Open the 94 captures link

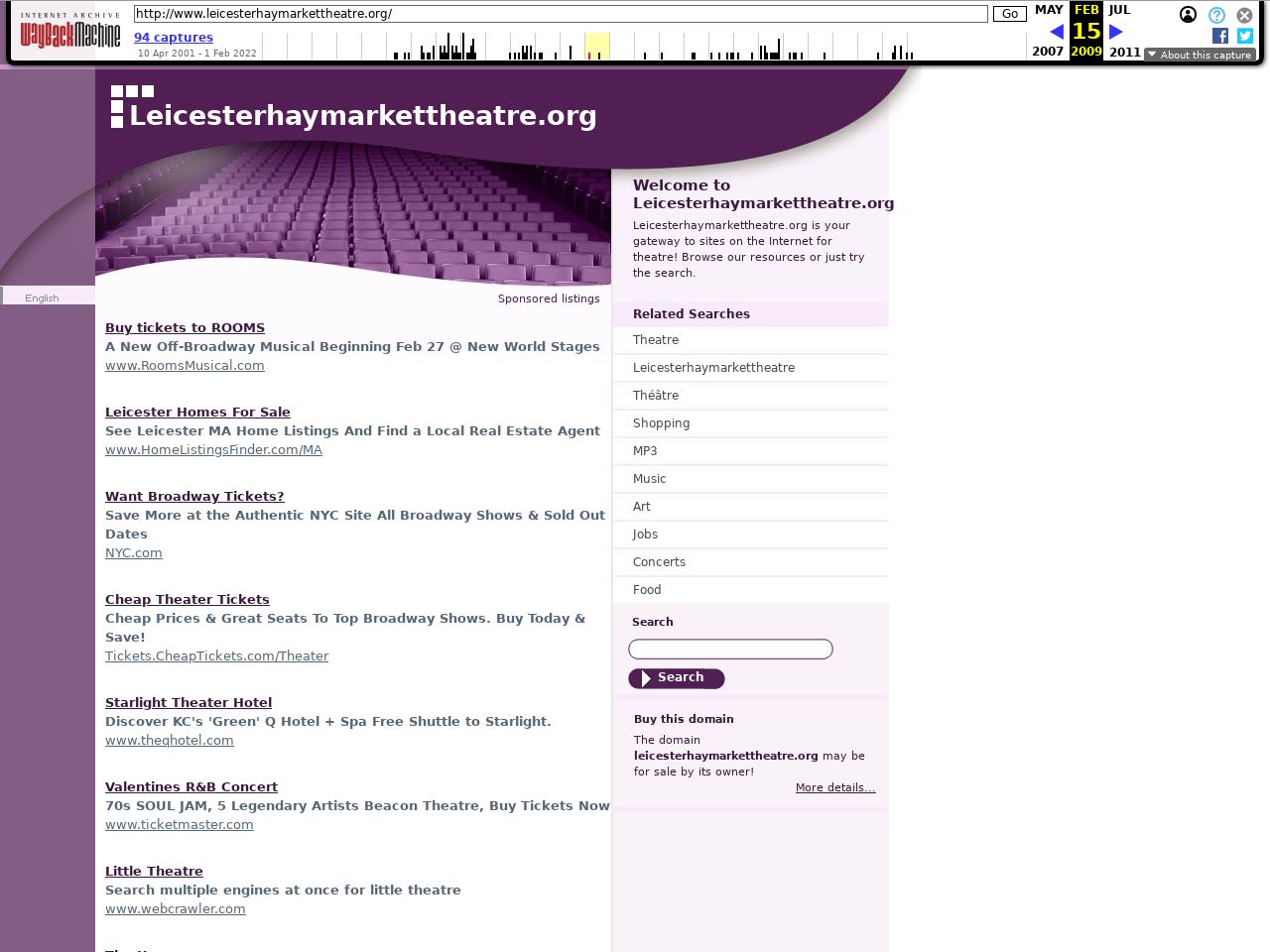(174, 38)
